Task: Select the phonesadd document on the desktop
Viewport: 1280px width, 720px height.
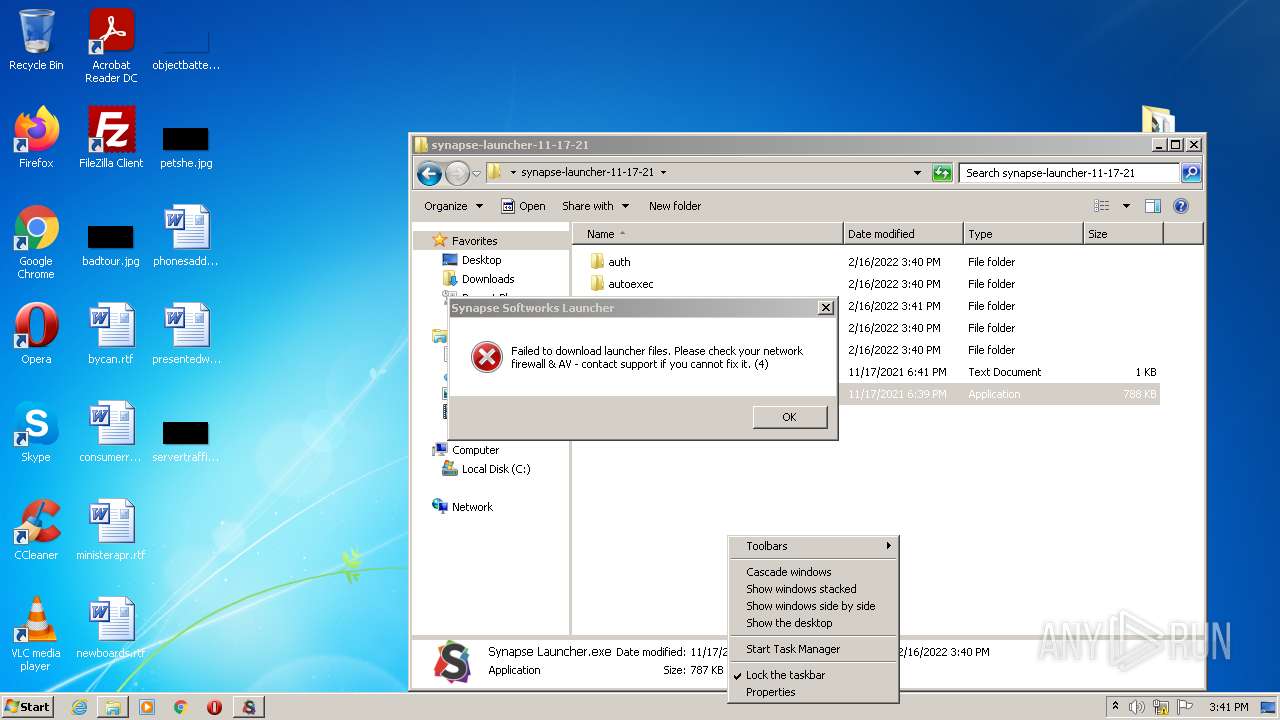Action: [x=186, y=236]
